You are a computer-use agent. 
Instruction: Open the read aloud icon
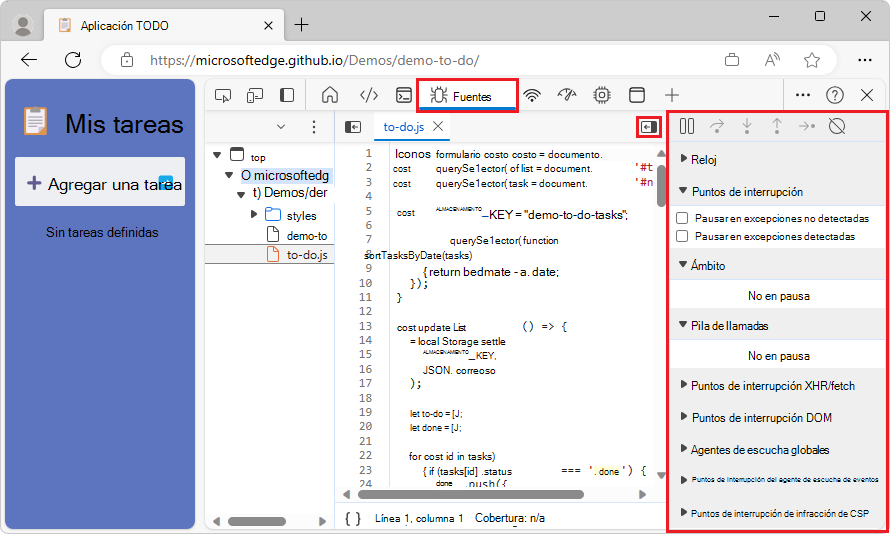click(x=772, y=60)
